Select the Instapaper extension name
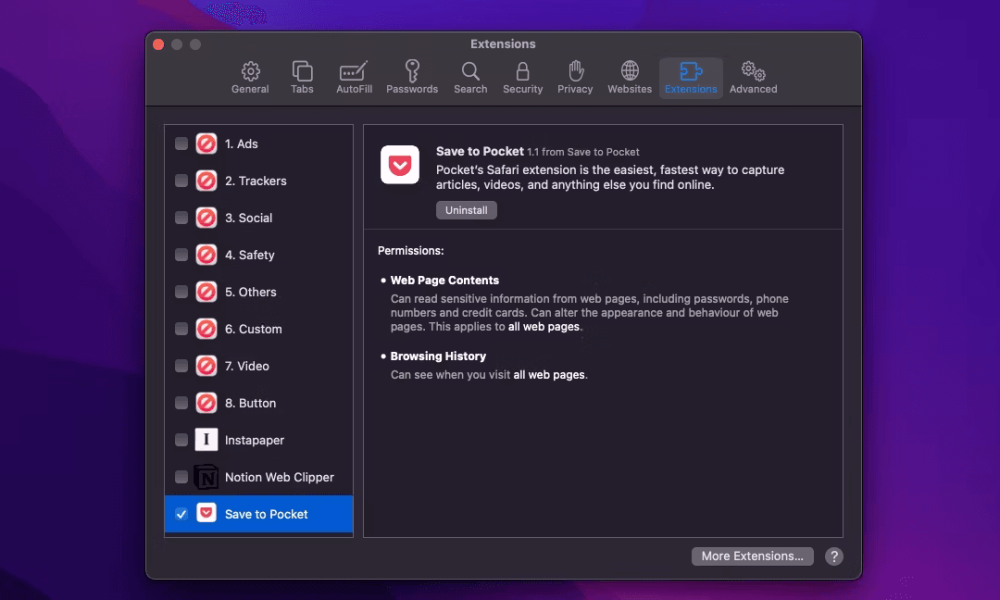1000x600 pixels. (254, 440)
